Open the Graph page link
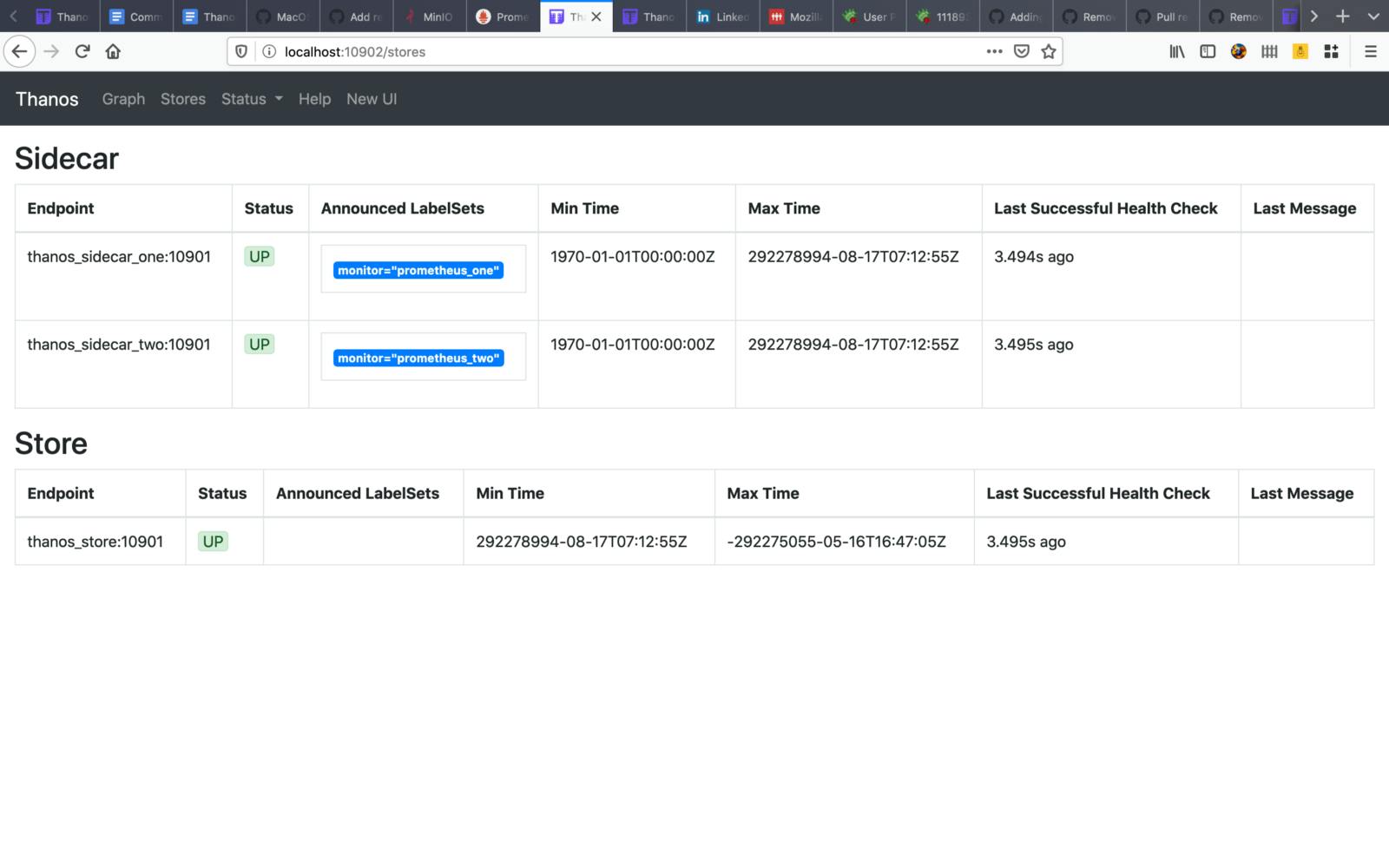 (x=123, y=99)
